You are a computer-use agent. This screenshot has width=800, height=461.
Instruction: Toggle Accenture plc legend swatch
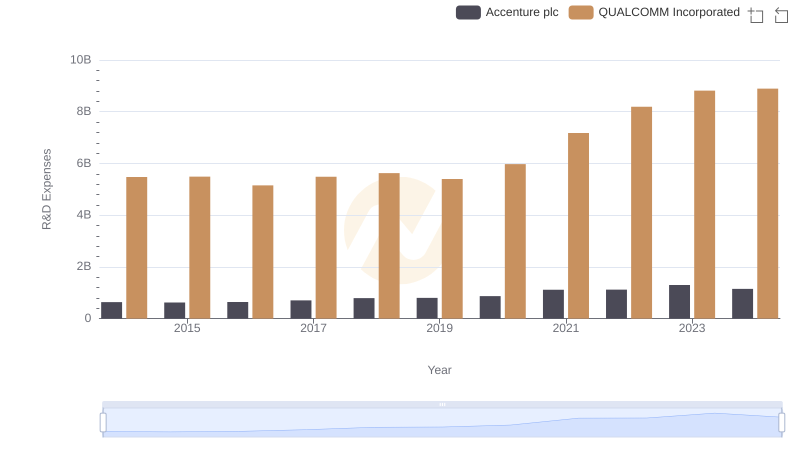point(468,12)
